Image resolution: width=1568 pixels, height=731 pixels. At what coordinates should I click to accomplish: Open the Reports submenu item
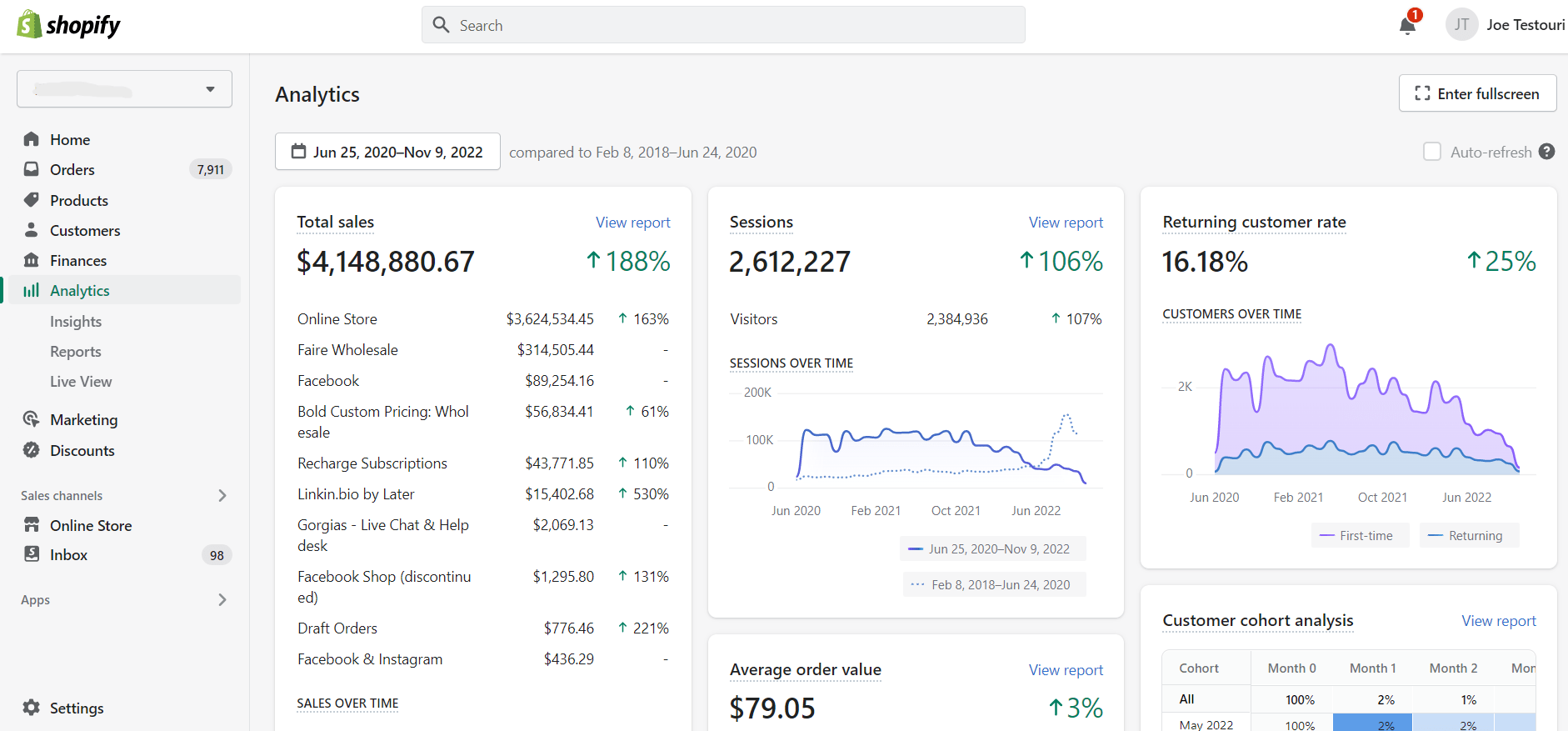[76, 352]
